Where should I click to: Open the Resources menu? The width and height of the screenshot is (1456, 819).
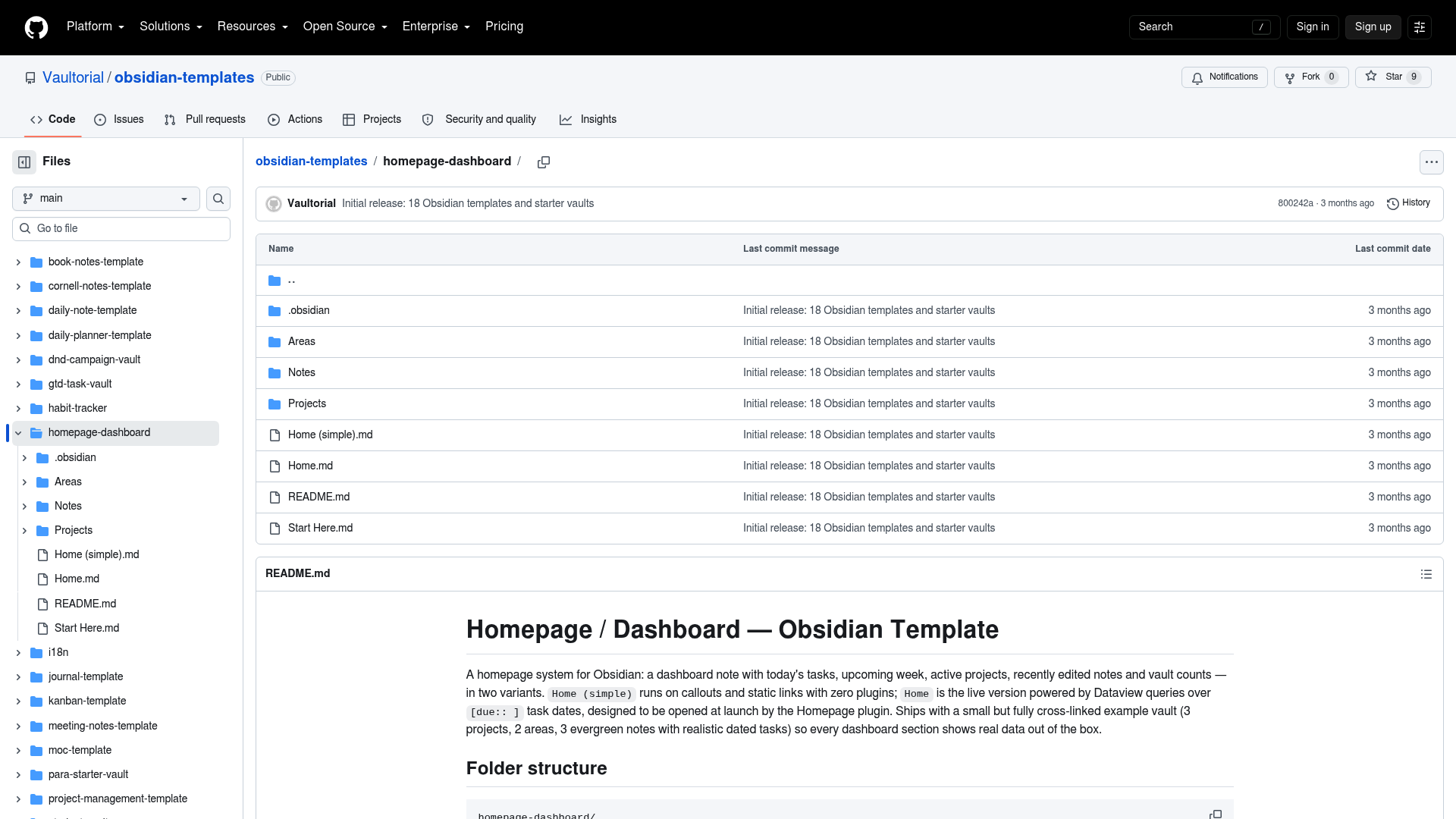pos(253,27)
